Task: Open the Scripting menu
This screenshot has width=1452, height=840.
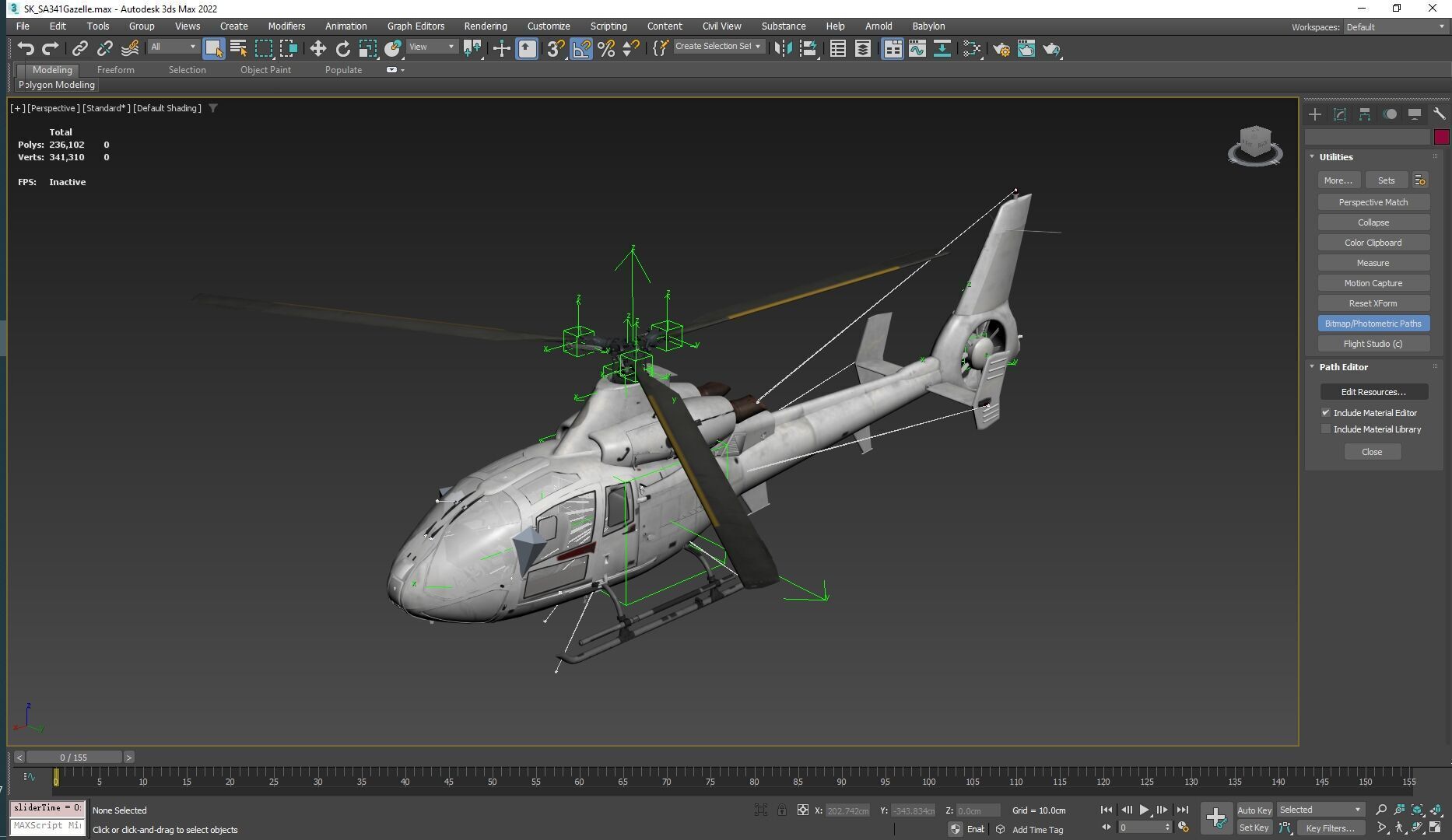Action: [608, 26]
